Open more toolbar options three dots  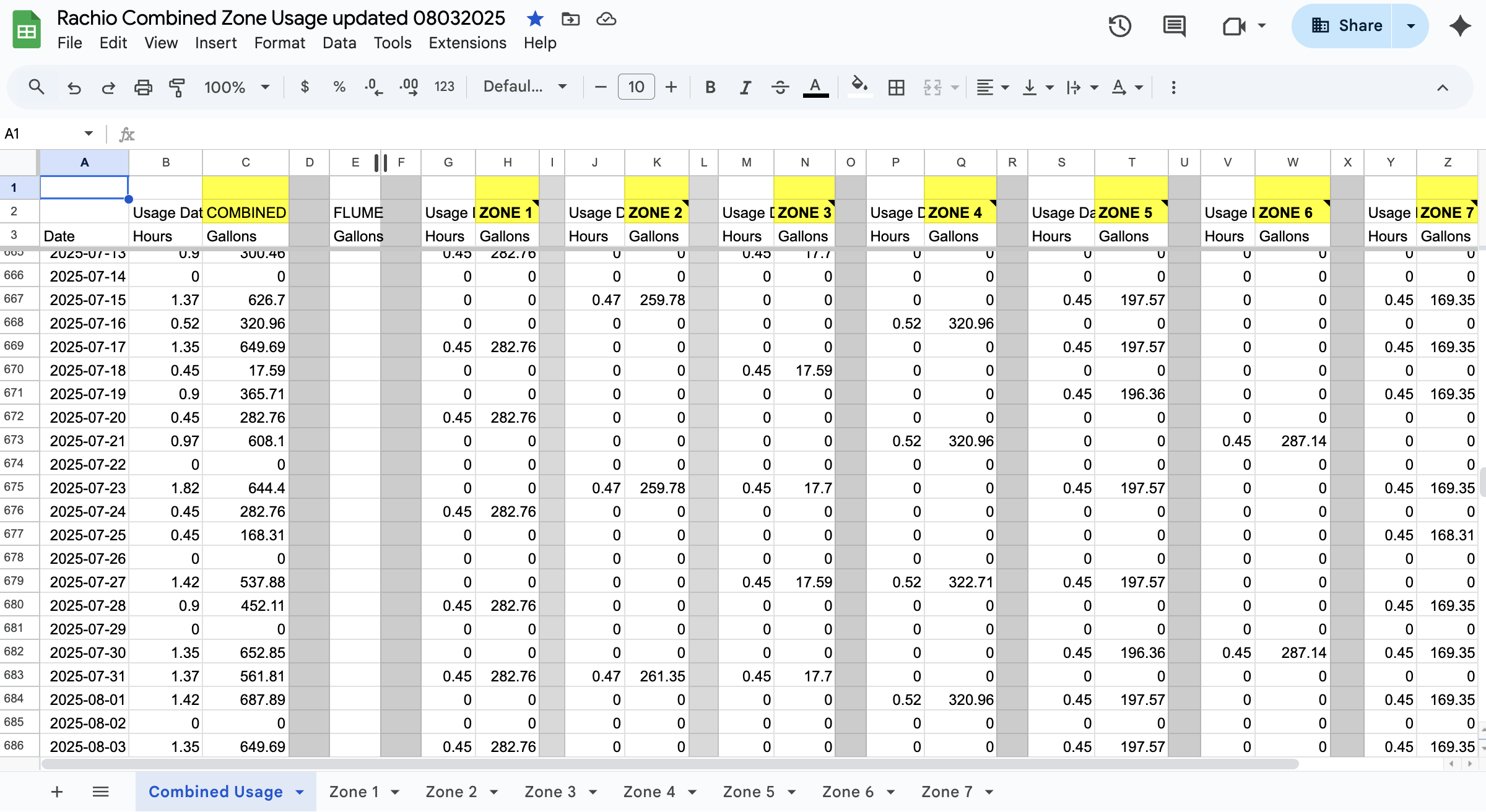tap(1173, 87)
